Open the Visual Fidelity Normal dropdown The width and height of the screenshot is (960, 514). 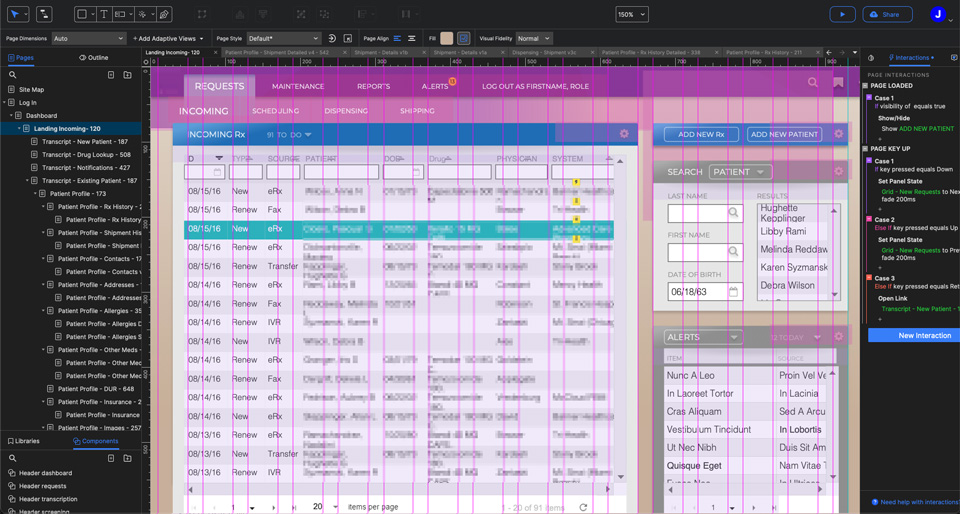pos(533,39)
